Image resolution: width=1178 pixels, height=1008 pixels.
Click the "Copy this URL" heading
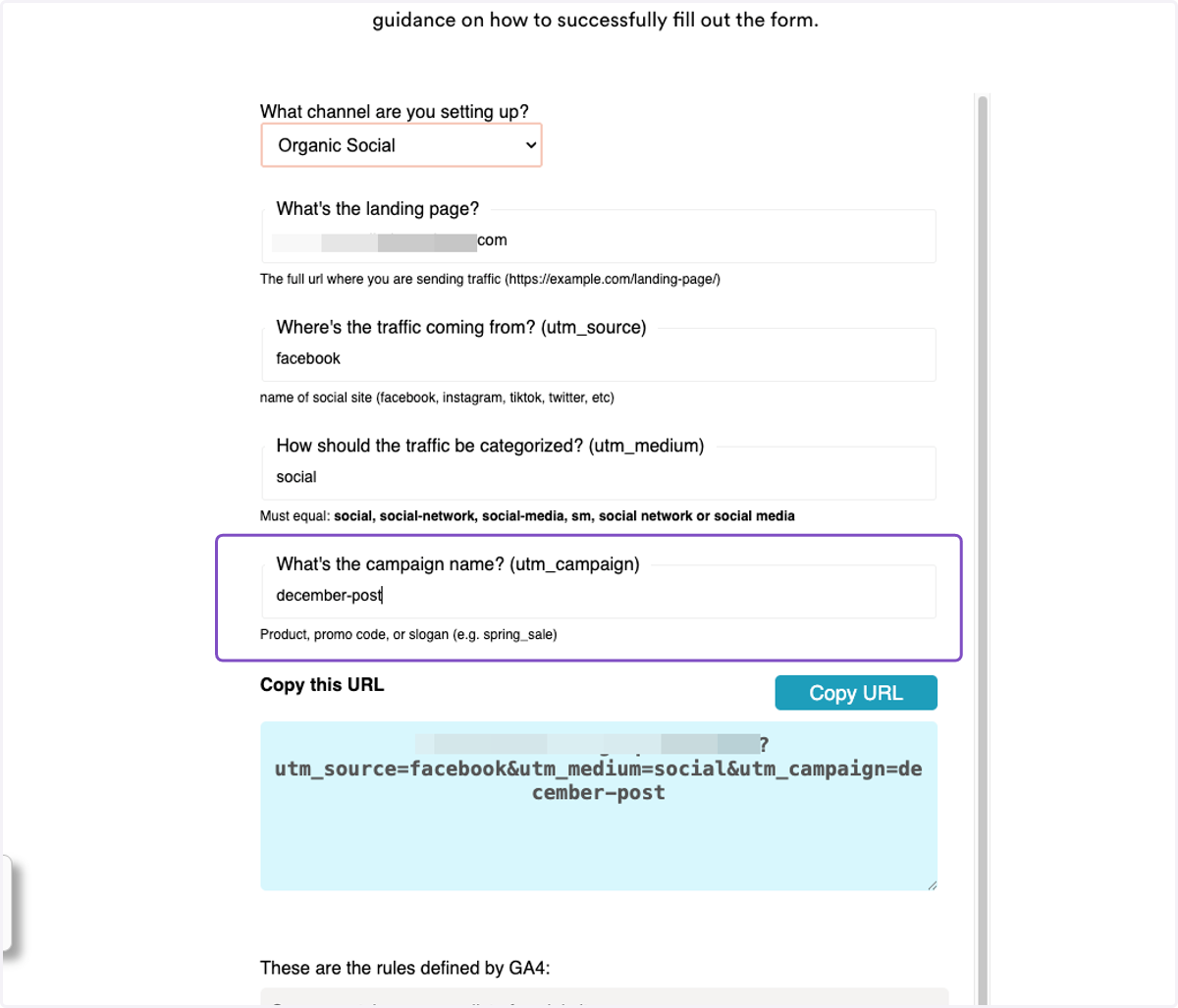(x=322, y=685)
